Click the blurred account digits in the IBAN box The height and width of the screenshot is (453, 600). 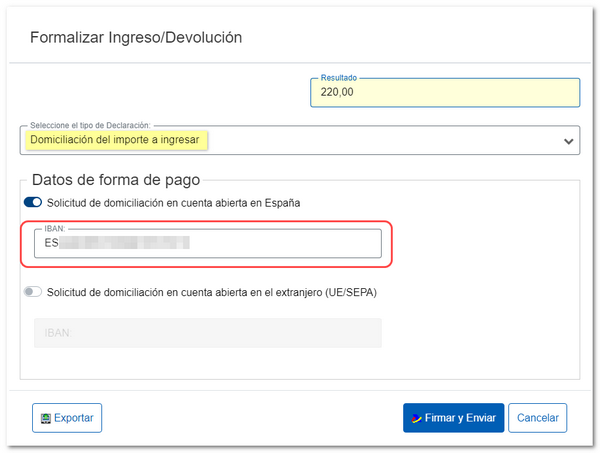coord(125,243)
